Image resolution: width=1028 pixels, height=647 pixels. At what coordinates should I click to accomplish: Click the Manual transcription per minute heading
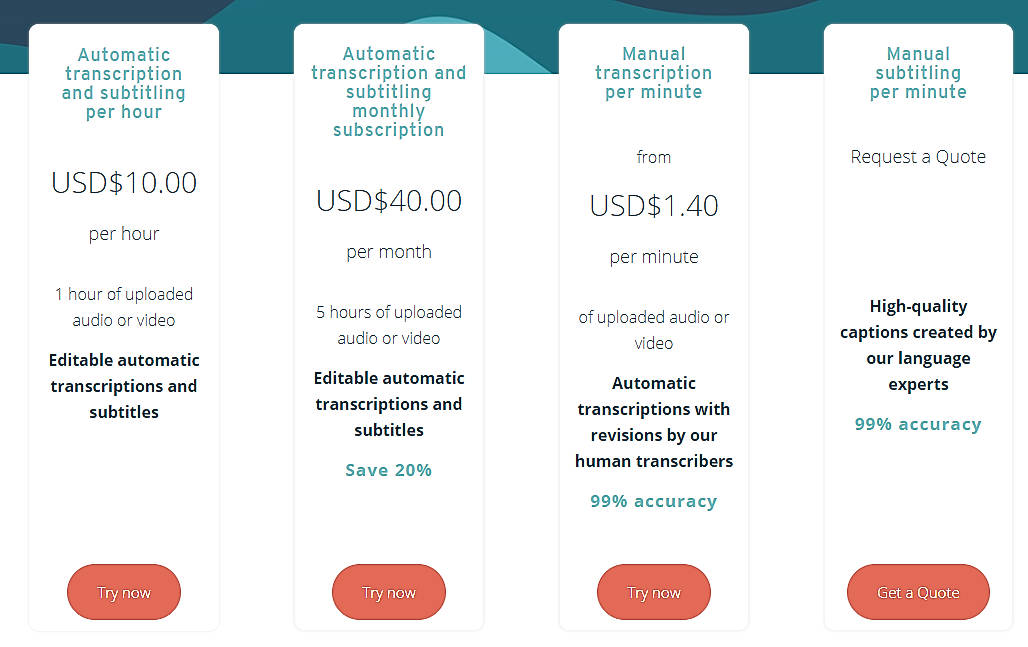653,73
